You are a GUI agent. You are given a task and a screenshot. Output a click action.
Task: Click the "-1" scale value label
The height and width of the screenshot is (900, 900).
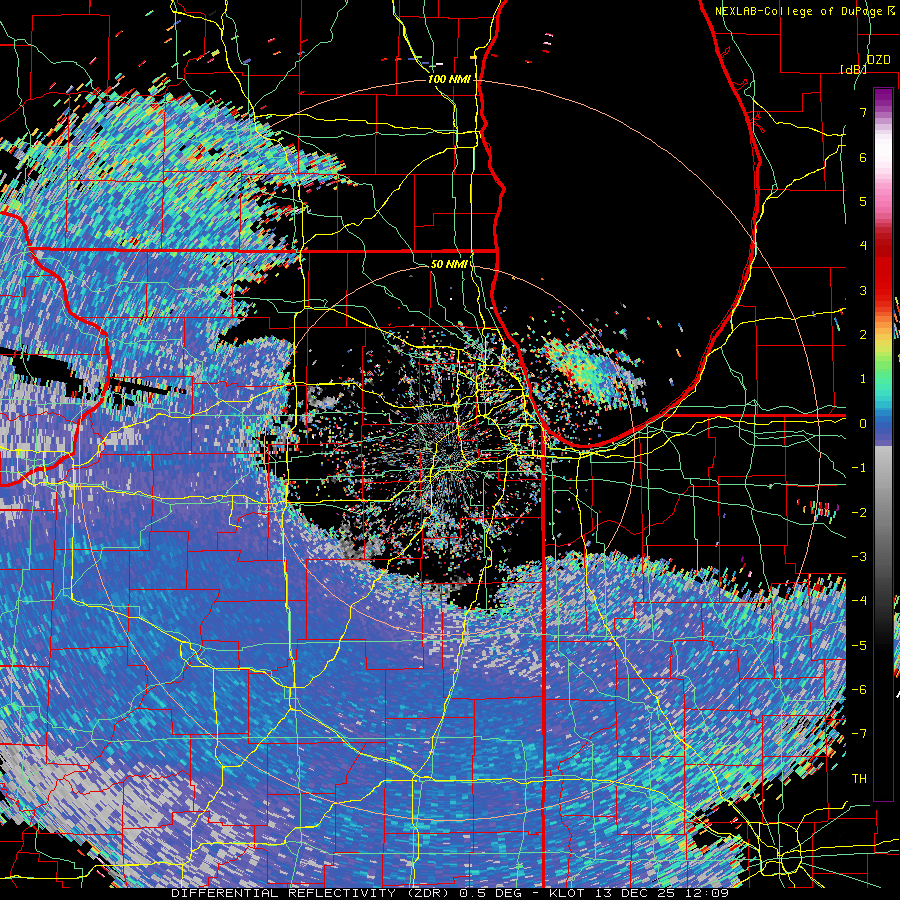point(859,468)
